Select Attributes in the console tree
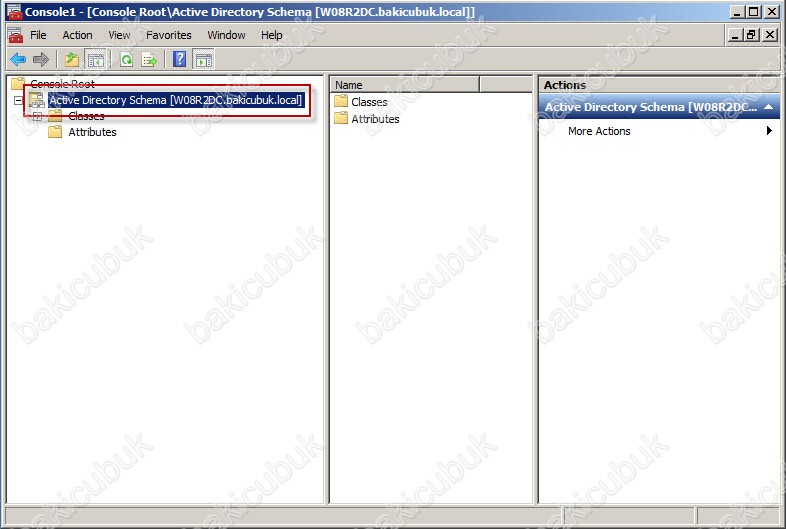The height and width of the screenshot is (529, 786). point(92,132)
